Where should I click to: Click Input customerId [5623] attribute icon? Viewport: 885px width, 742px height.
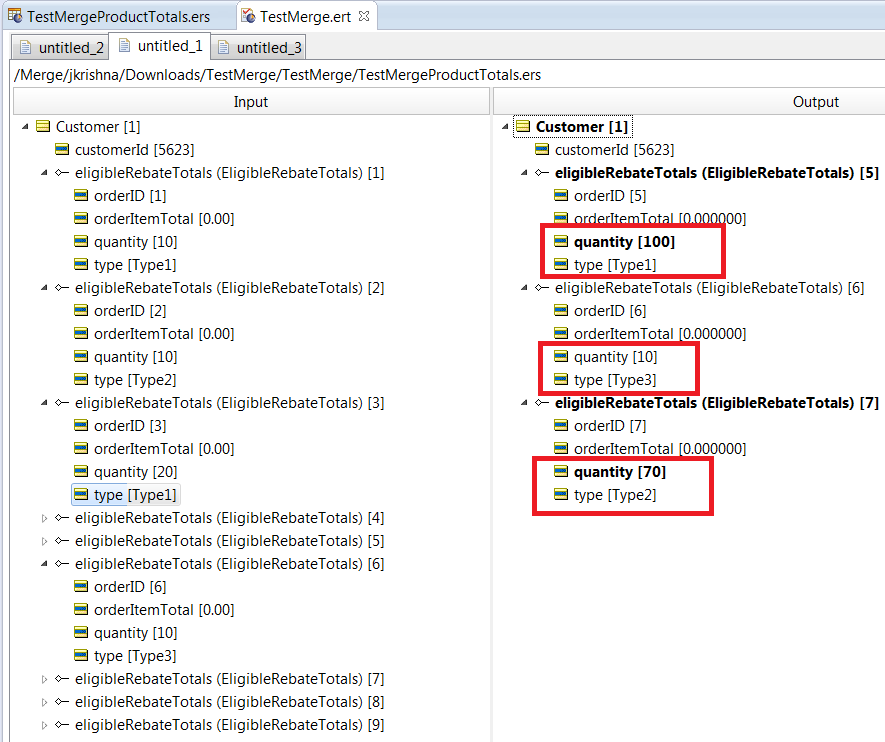[x=62, y=150]
